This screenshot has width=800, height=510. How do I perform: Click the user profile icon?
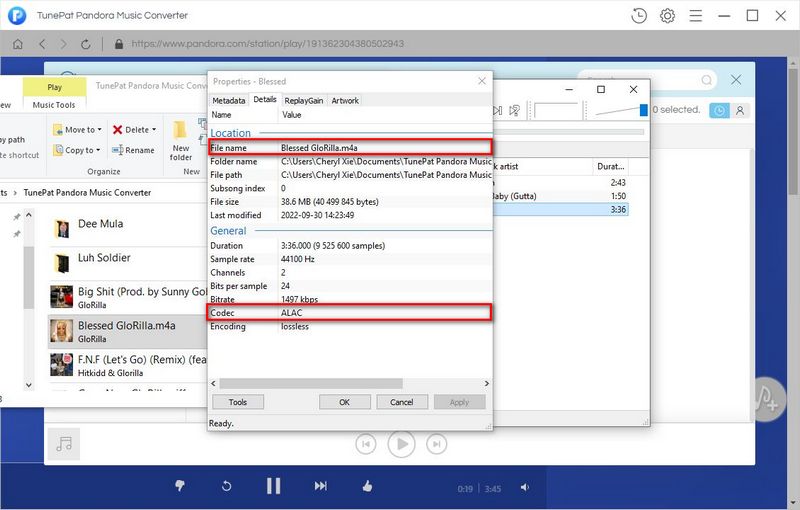(740, 111)
